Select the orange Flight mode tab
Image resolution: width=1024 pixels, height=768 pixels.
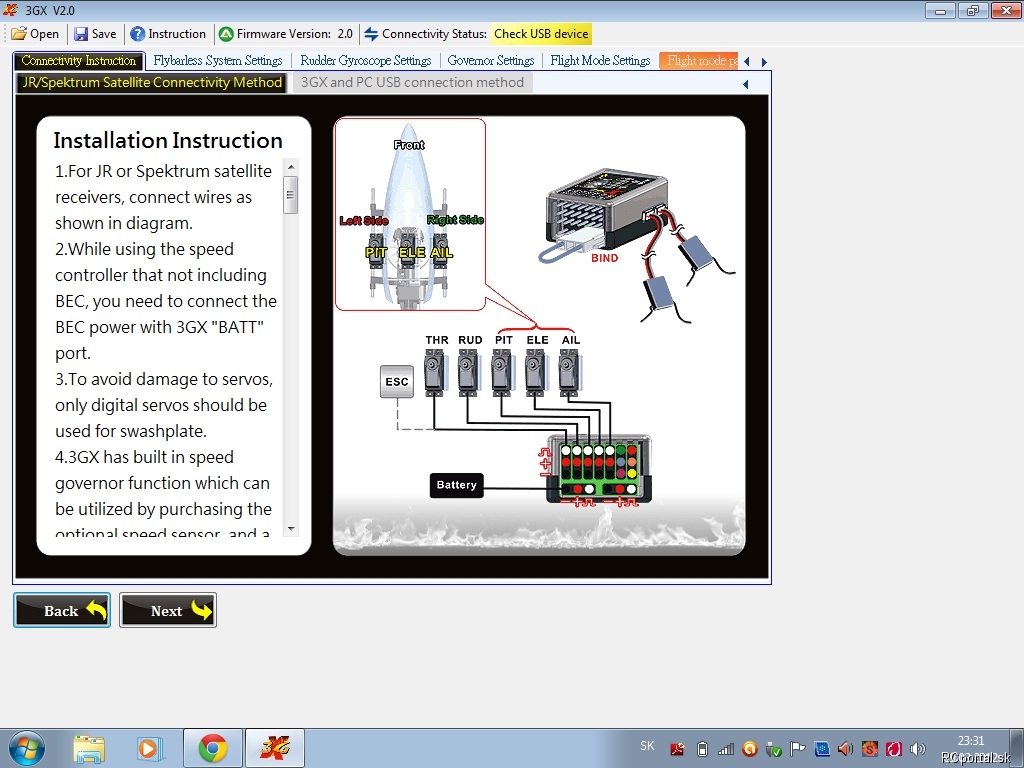699,61
